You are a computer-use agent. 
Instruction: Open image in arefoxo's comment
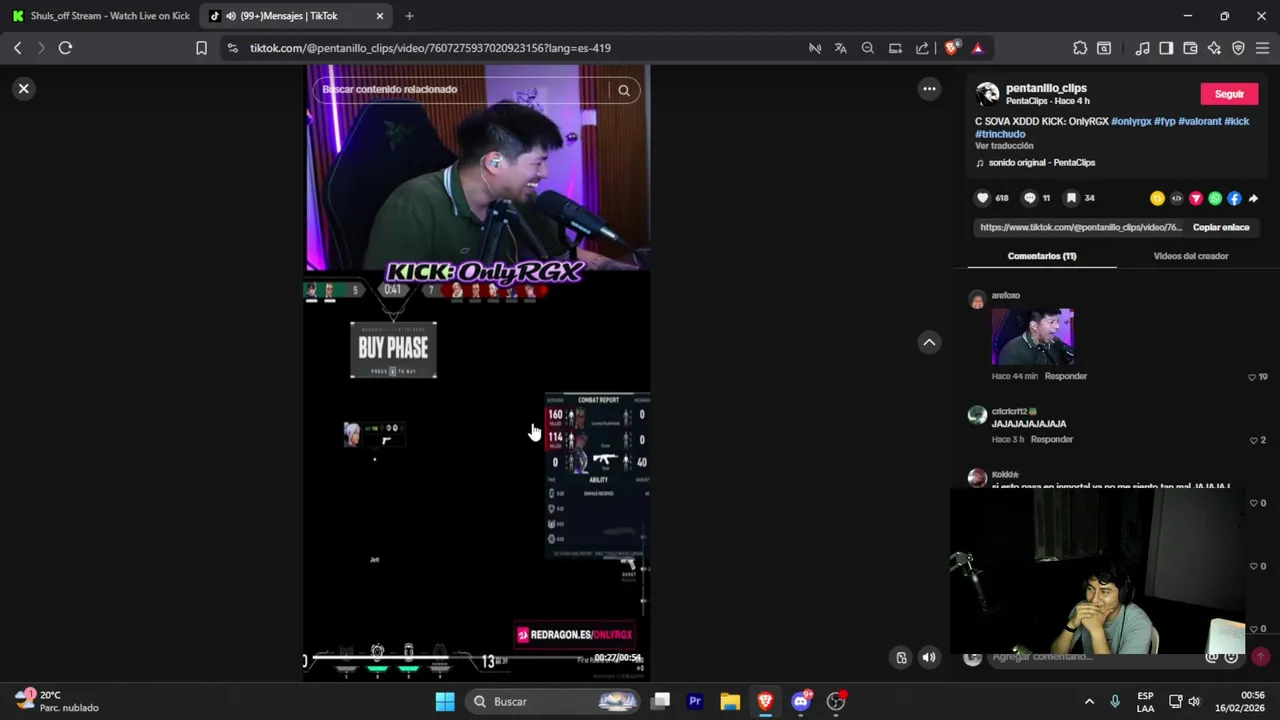point(1033,336)
